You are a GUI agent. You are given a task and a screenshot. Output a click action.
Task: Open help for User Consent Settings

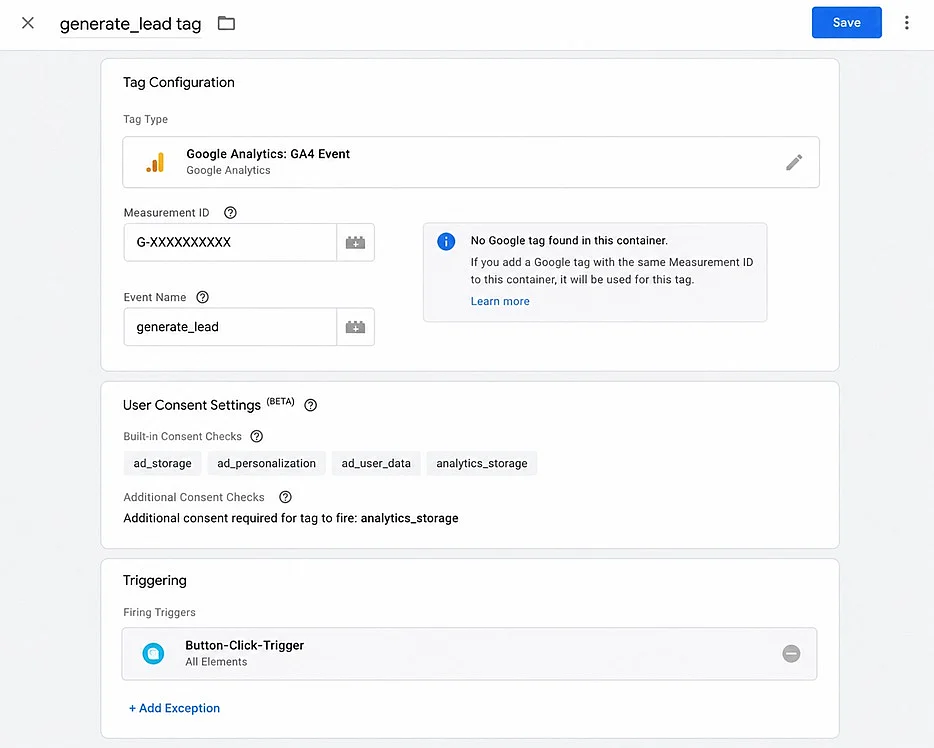[310, 406]
